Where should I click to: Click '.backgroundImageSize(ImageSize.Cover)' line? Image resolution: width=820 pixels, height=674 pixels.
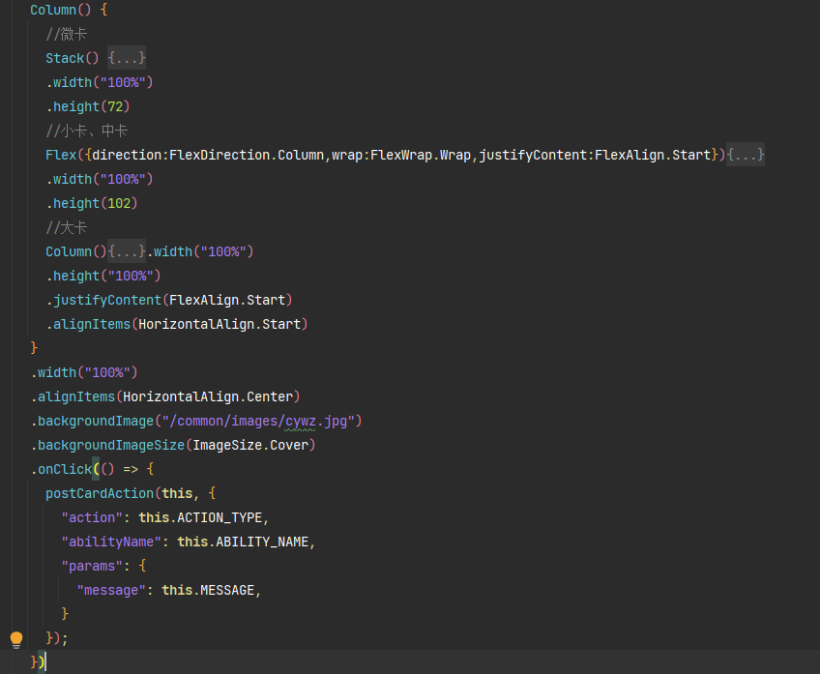click(x=173, y=445)
